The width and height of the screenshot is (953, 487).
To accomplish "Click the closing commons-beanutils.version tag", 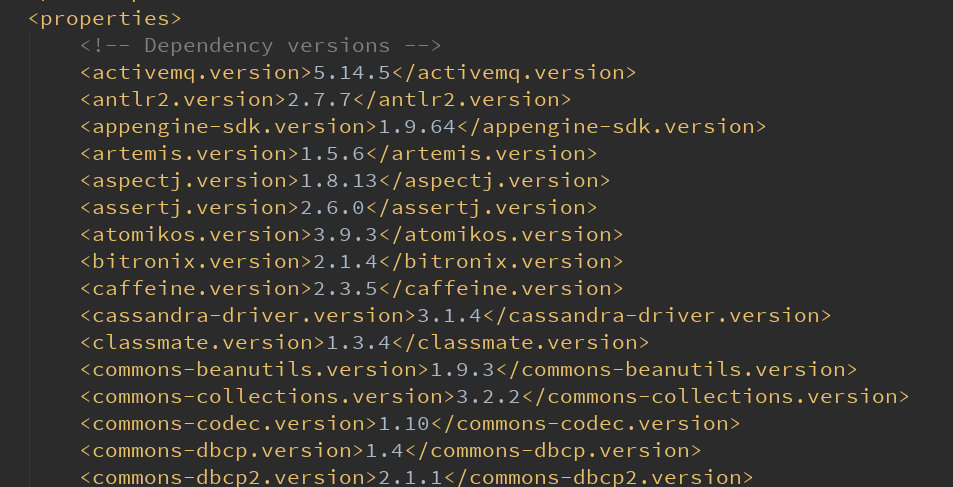I will click(x=676, y=369).
